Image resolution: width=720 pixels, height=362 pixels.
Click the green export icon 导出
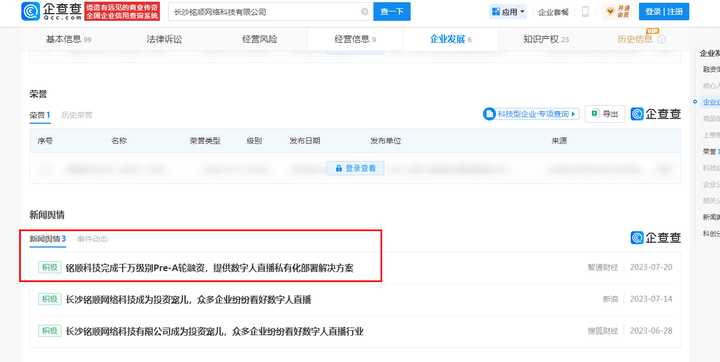pos(595,113)
